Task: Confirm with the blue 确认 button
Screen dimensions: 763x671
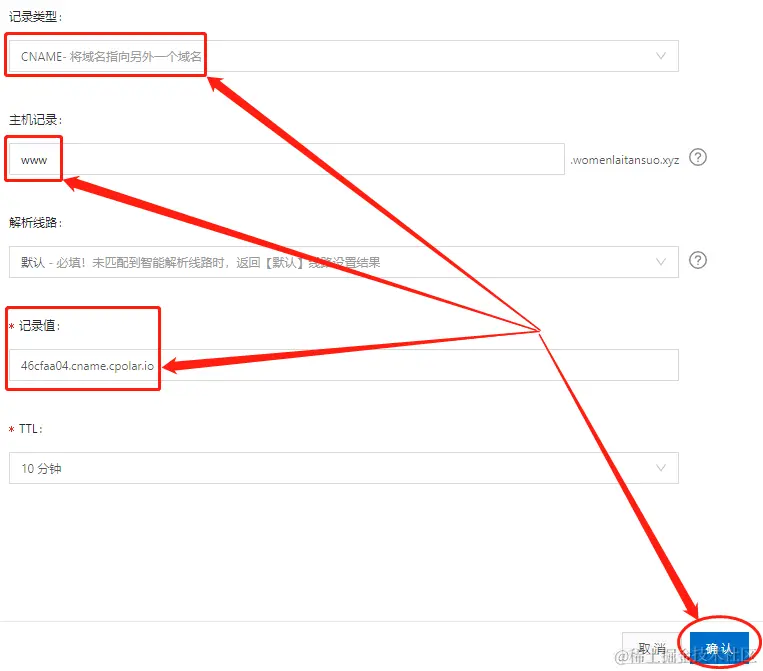Action: [719, 649]
